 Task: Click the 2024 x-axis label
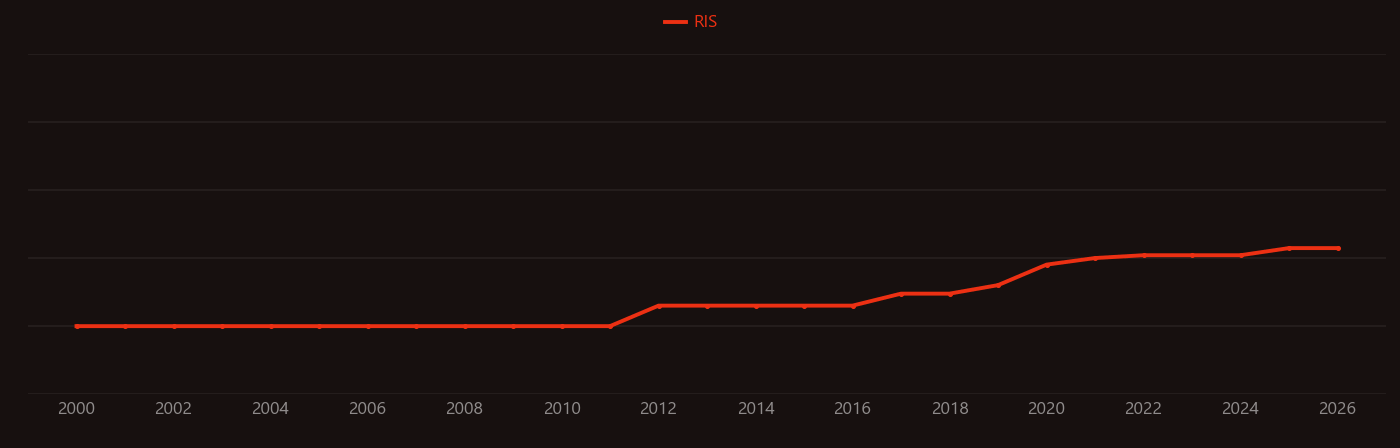[x=1241, y=409]
